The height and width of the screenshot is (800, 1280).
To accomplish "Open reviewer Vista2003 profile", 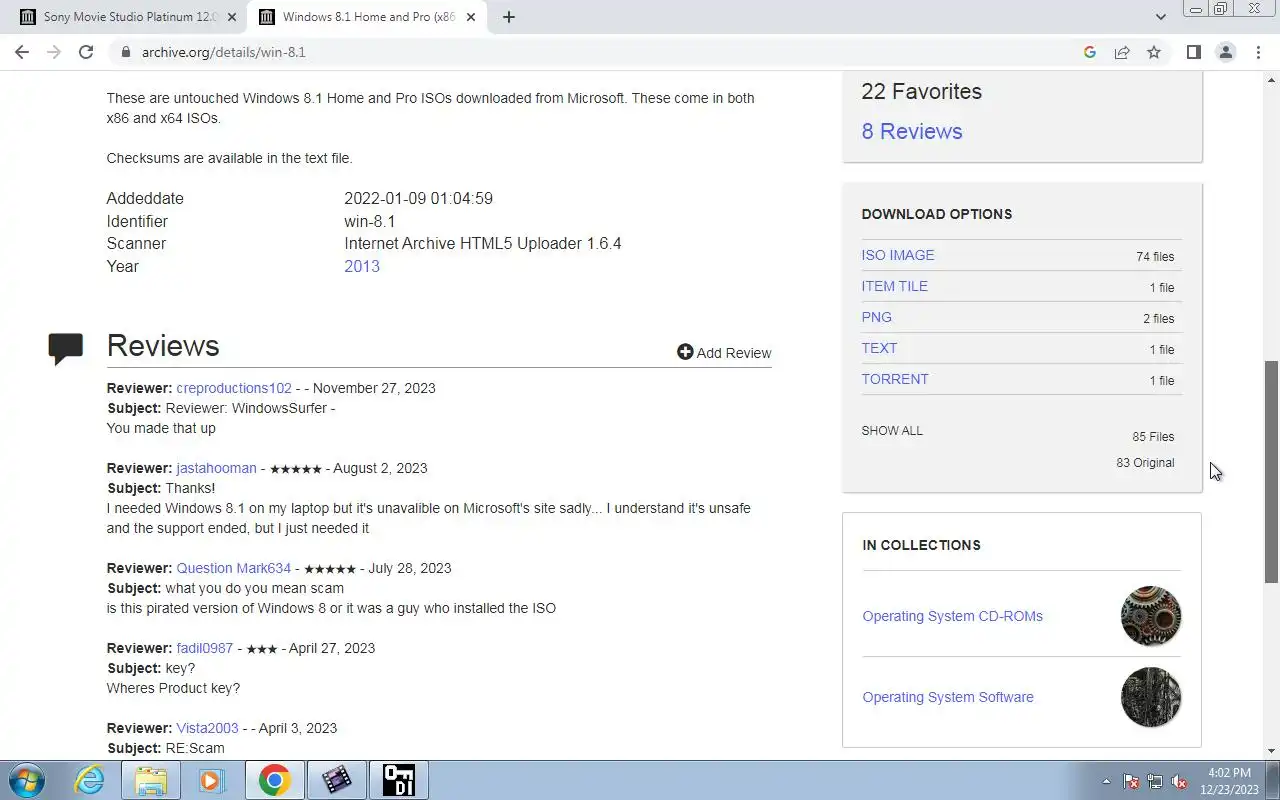I will tap(208, 728).
